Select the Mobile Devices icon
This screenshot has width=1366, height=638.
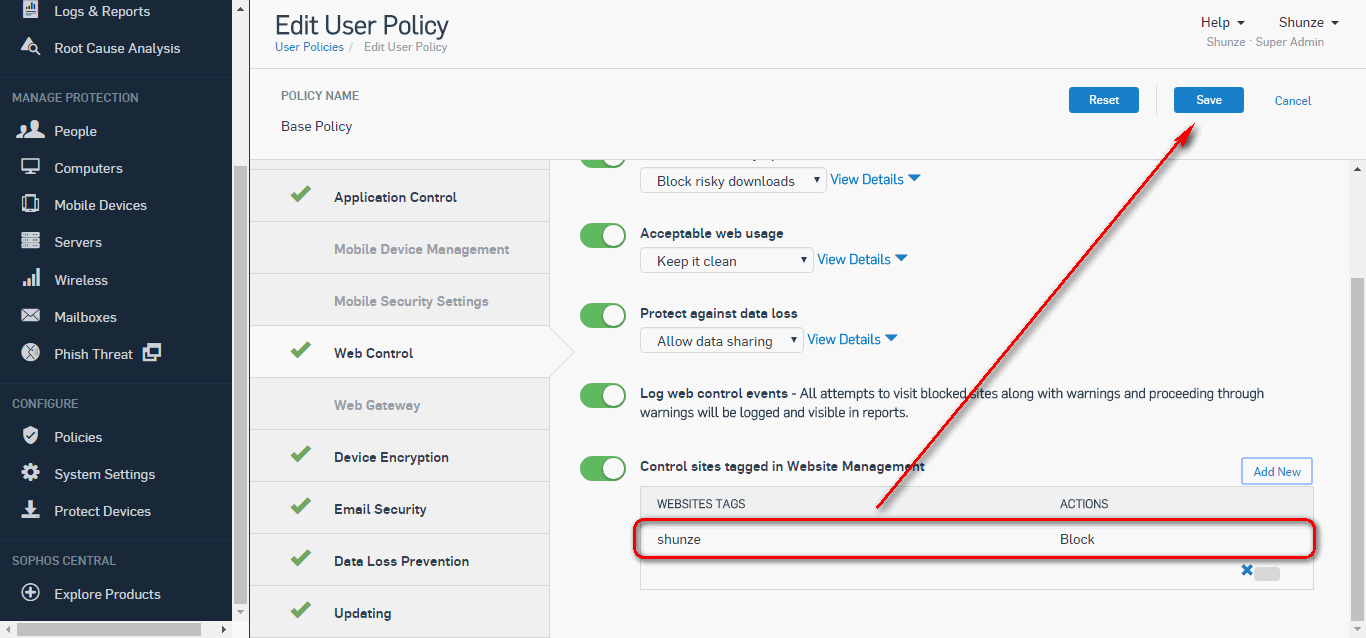click(x=31, y=204)
